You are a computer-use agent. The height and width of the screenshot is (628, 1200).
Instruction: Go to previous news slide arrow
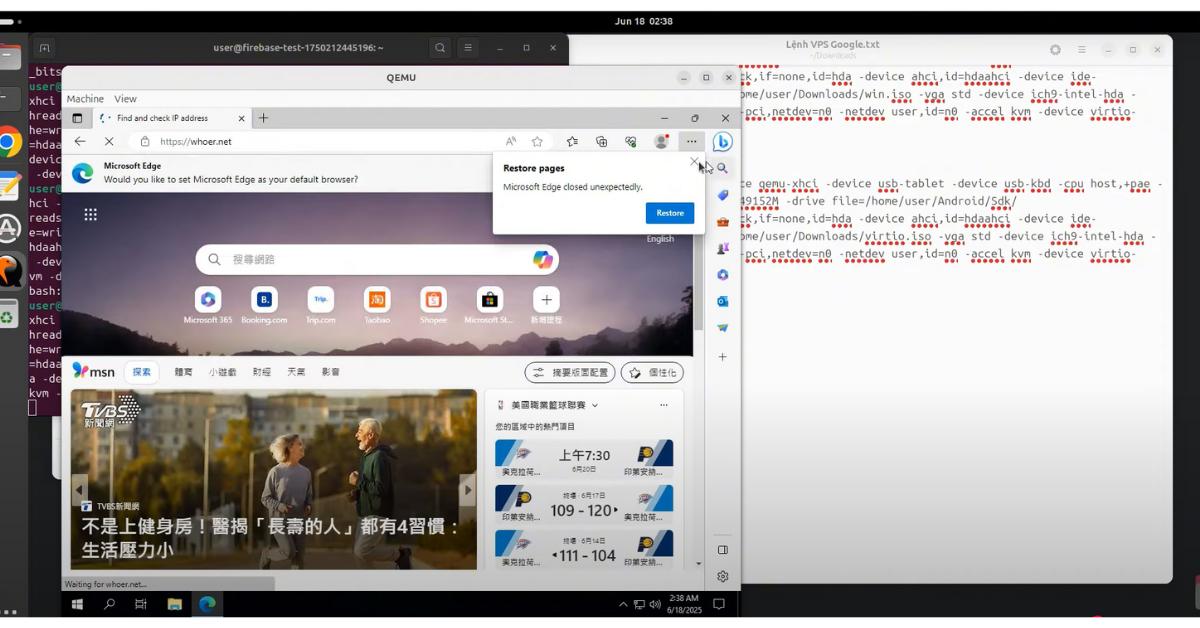(80, 490)
